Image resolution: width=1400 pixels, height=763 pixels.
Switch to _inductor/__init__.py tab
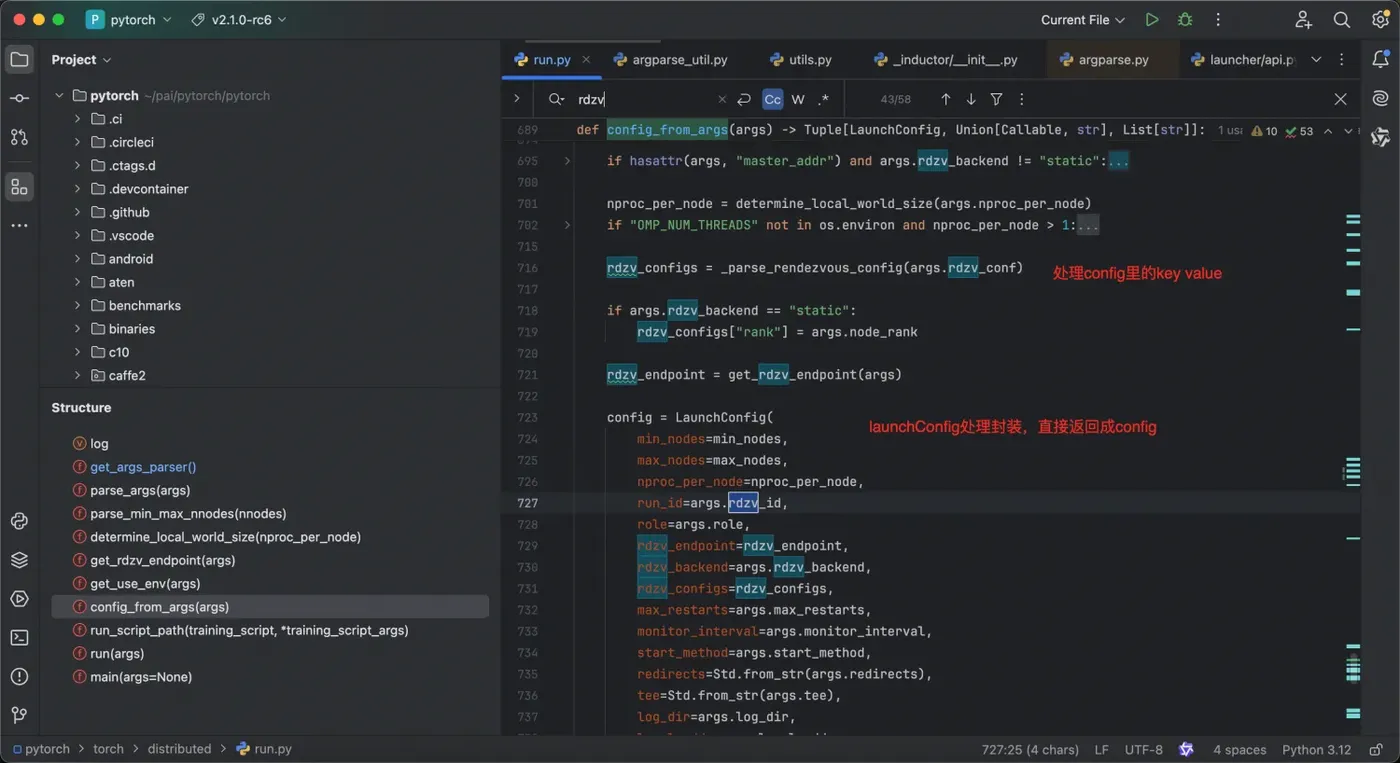945,60
